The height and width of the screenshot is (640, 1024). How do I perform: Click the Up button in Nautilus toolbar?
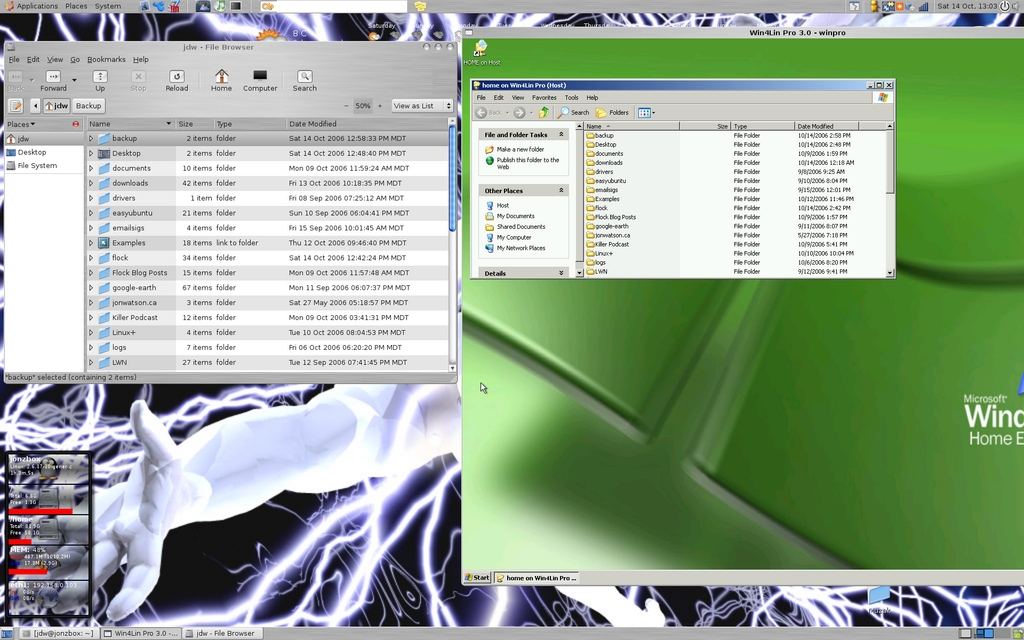coord(100,81)
